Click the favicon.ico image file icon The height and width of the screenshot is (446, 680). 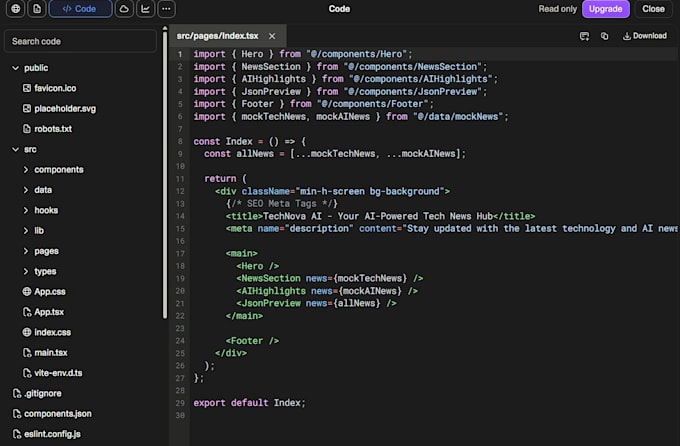[27, 88]
